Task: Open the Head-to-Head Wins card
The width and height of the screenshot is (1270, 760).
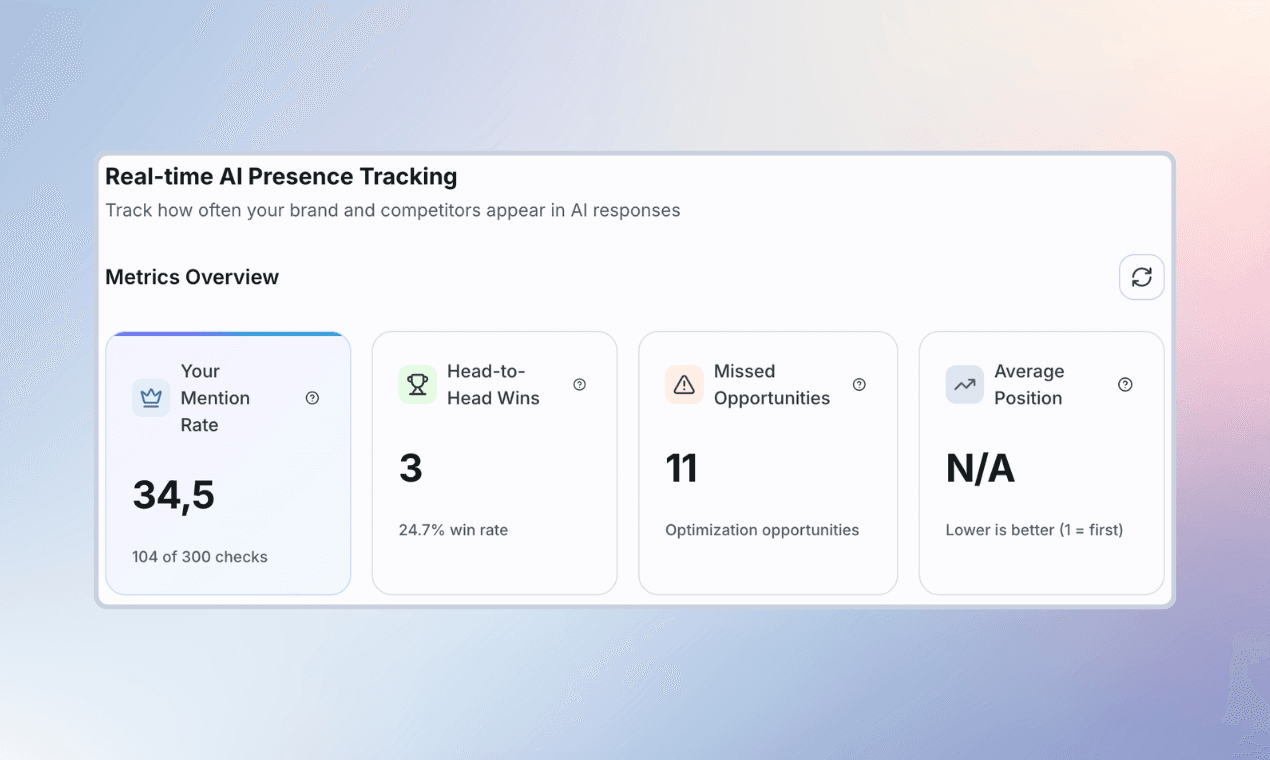Action: click(494, 463)
